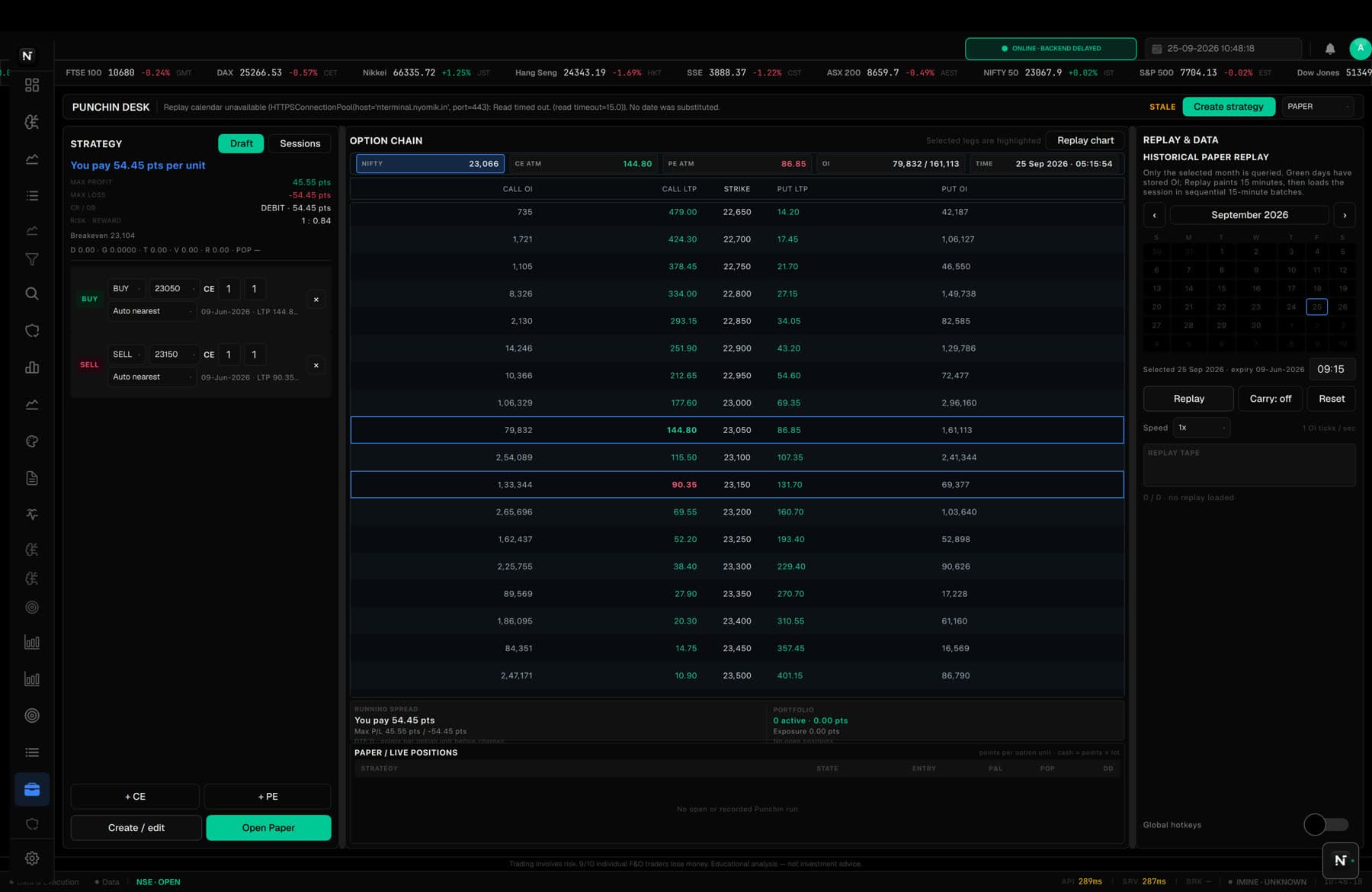Click the Nikkei 66335.72 ticker entry

pyautogui.click(x=427, y=73)
